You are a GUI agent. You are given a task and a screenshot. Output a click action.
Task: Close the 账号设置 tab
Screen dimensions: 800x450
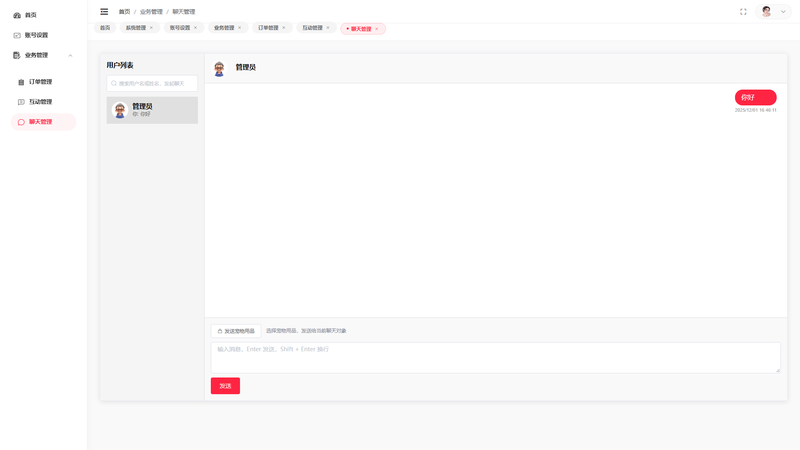[x=195, y=28]
